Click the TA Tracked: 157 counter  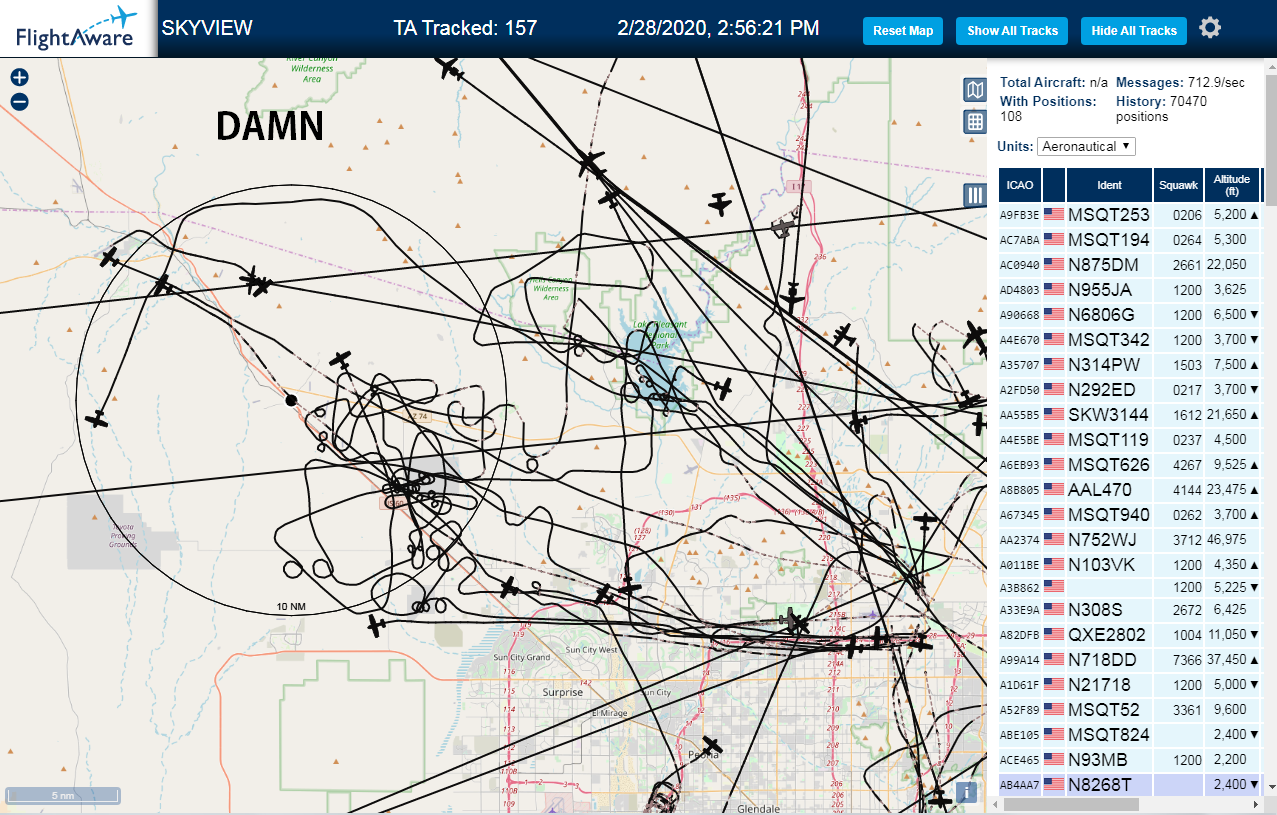[465, 28]
